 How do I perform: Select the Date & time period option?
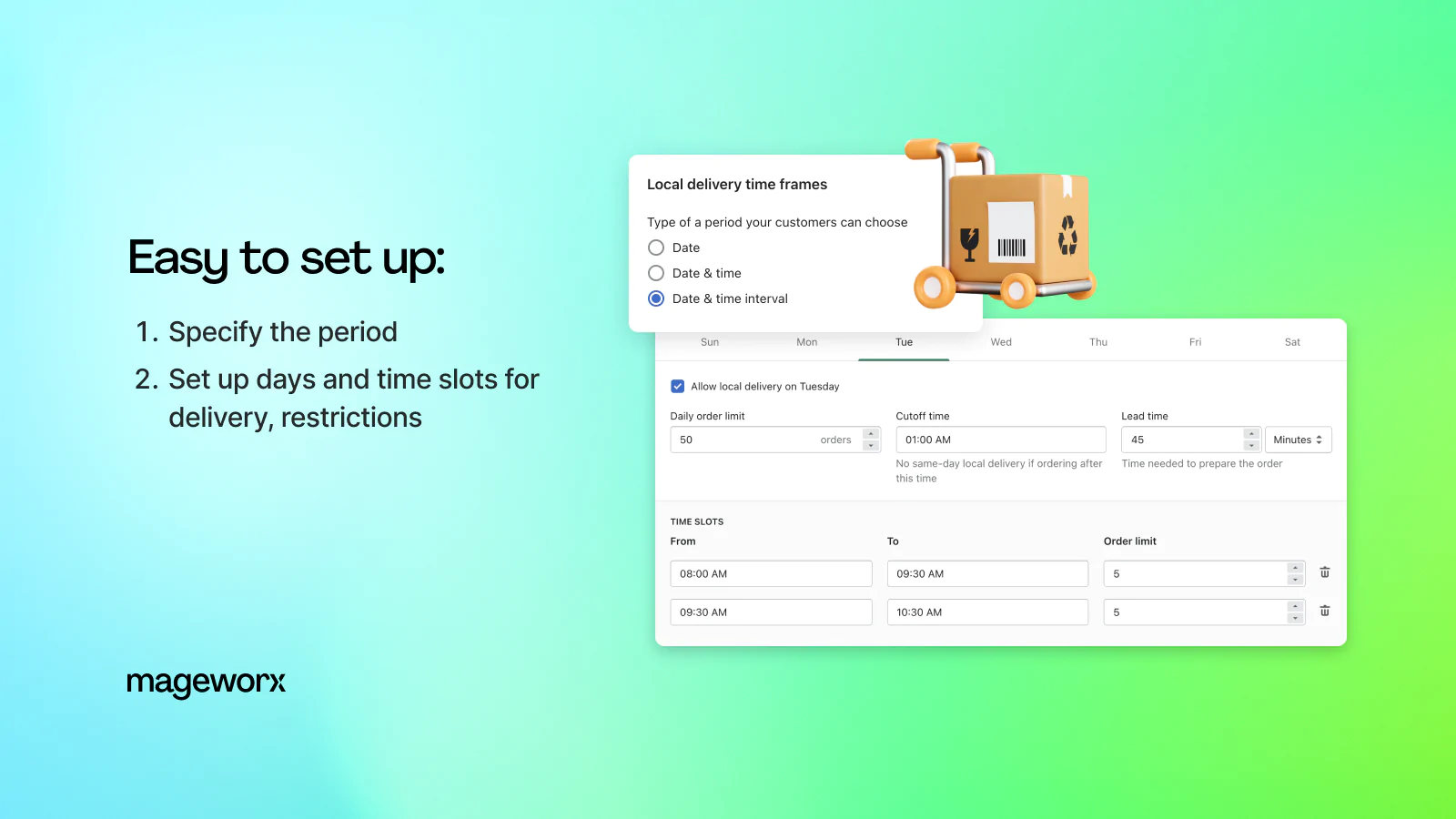[656, 273]
